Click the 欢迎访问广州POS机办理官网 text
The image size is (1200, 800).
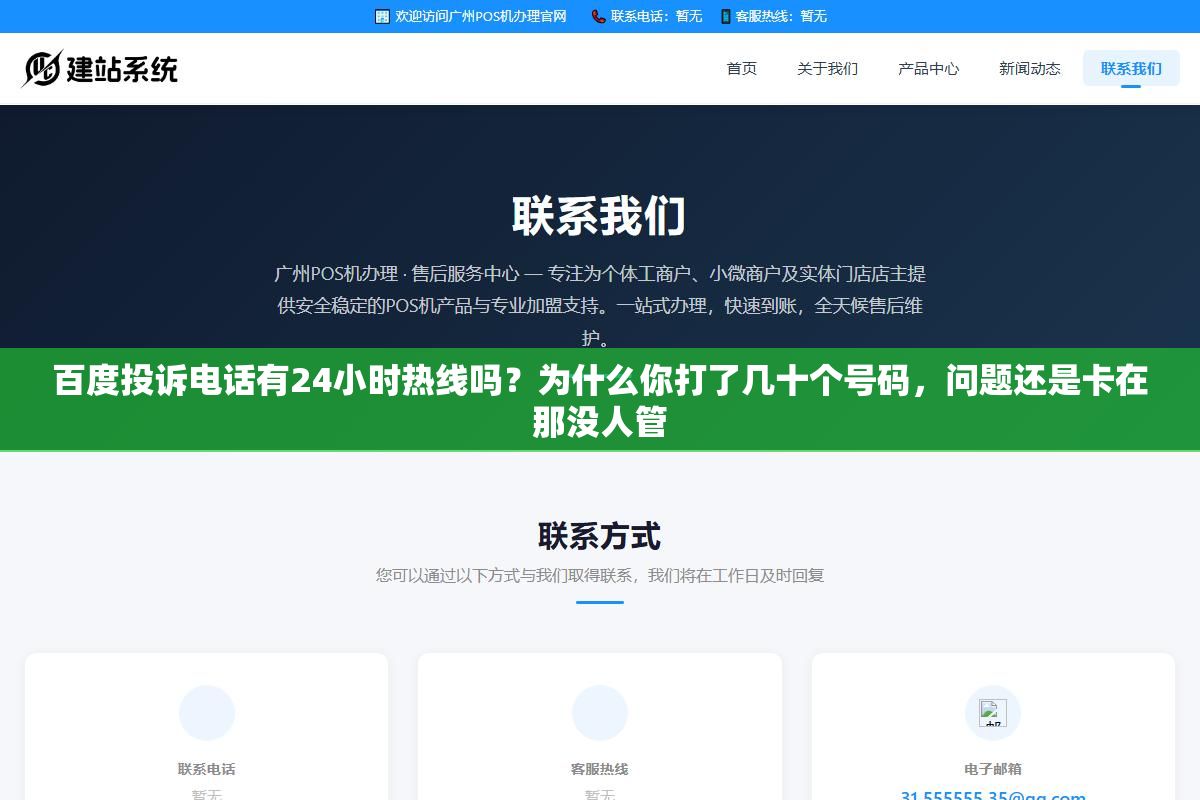point(481,16)
